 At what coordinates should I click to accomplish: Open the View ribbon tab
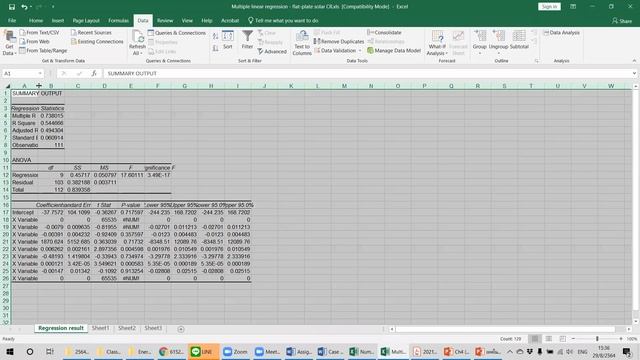click(187, 20)
